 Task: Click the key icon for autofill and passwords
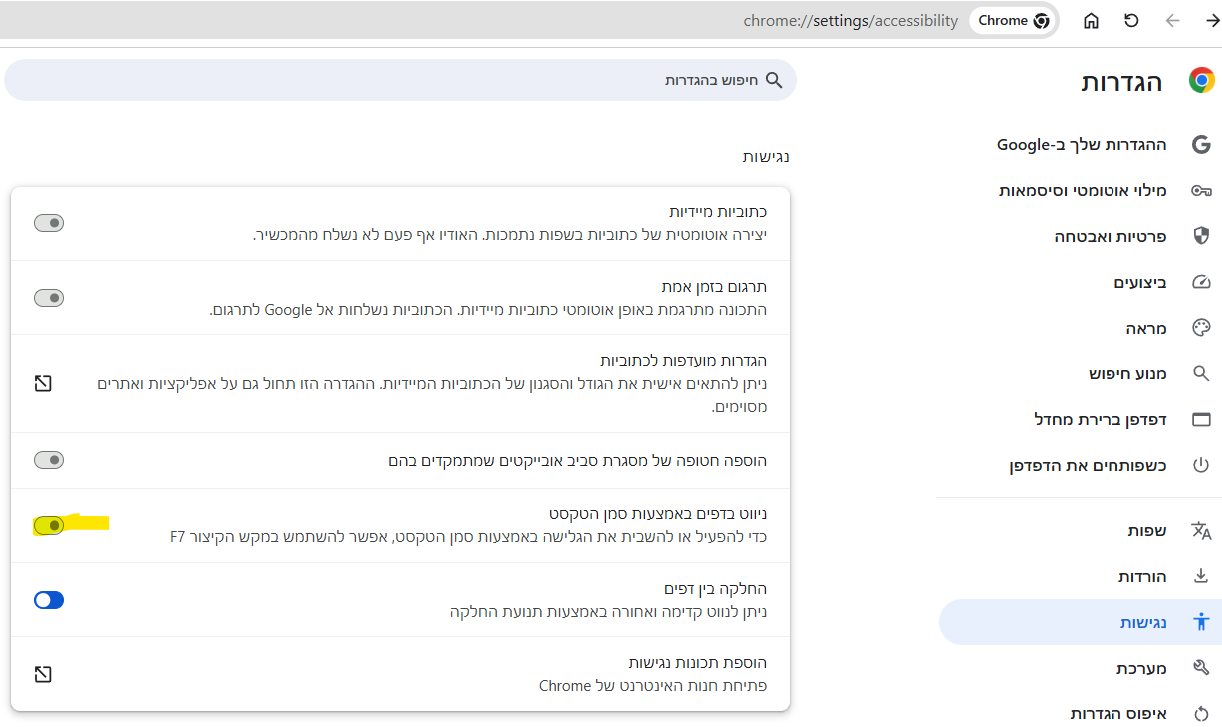click(x=1201, y=191)
